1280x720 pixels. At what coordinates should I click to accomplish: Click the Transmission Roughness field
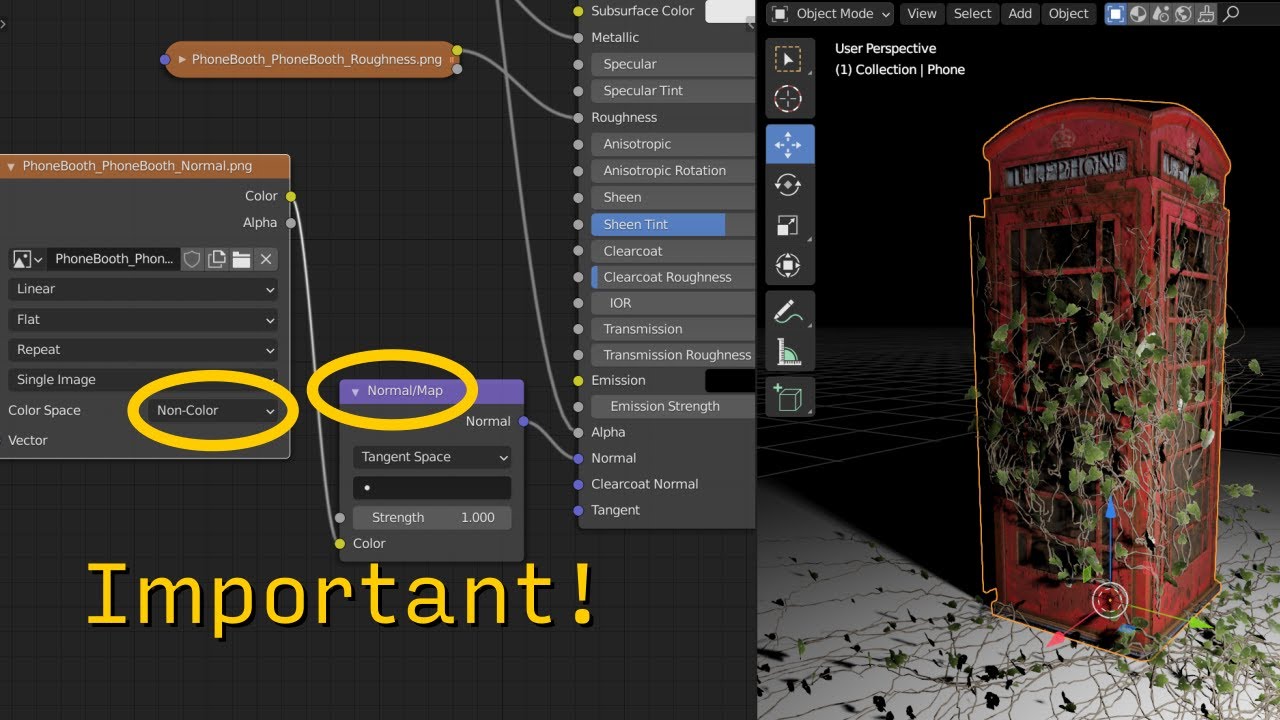pos(673,355)
